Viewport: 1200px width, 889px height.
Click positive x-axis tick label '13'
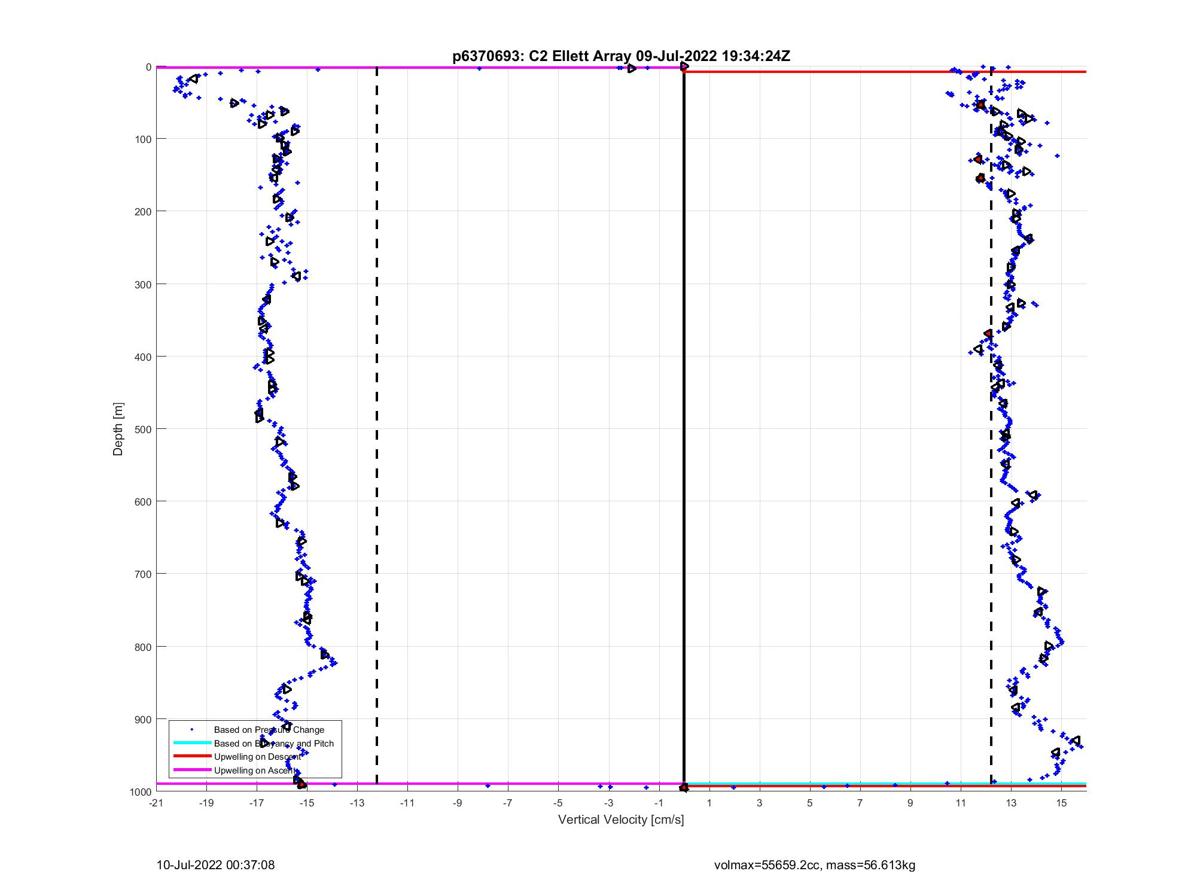[1011, 803]
